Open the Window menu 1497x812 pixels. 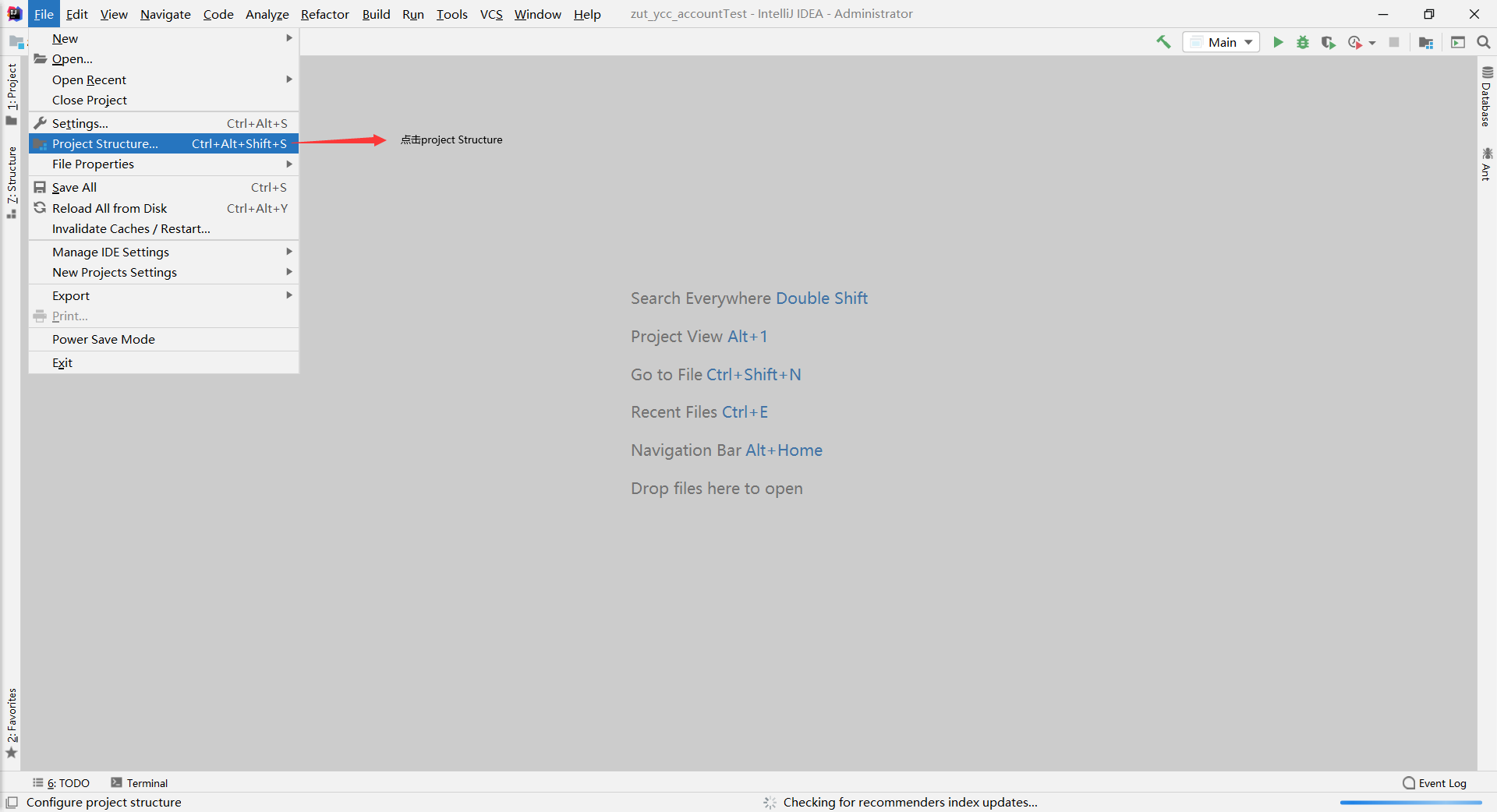pyautogui.click(x=537, y=14)
